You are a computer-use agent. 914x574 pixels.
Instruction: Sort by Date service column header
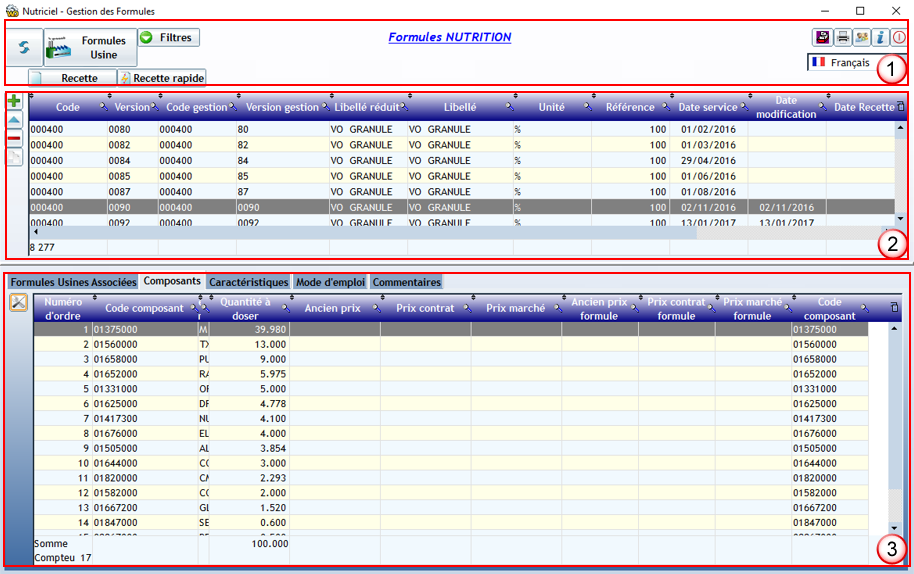click(708, 107)
